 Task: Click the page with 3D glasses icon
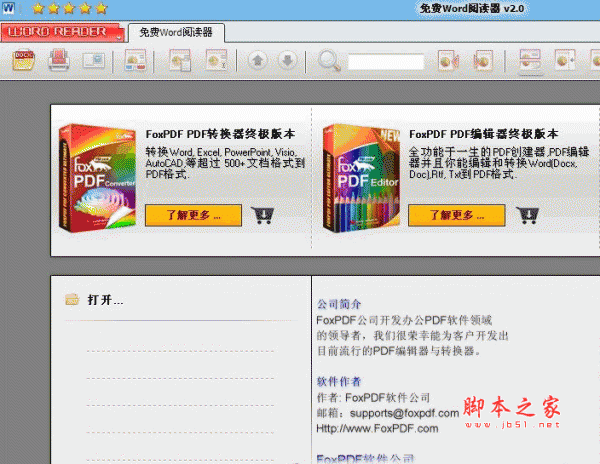[135, 60]
